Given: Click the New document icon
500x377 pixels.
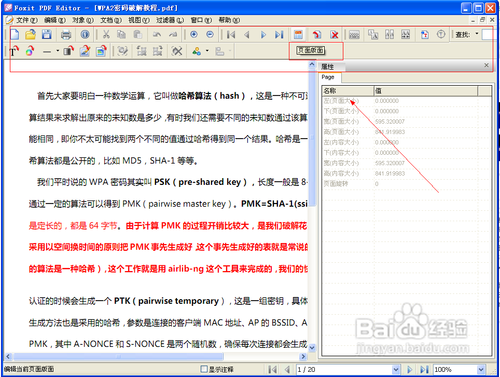Looking at the screenshot, I should [x=15, y=34].
